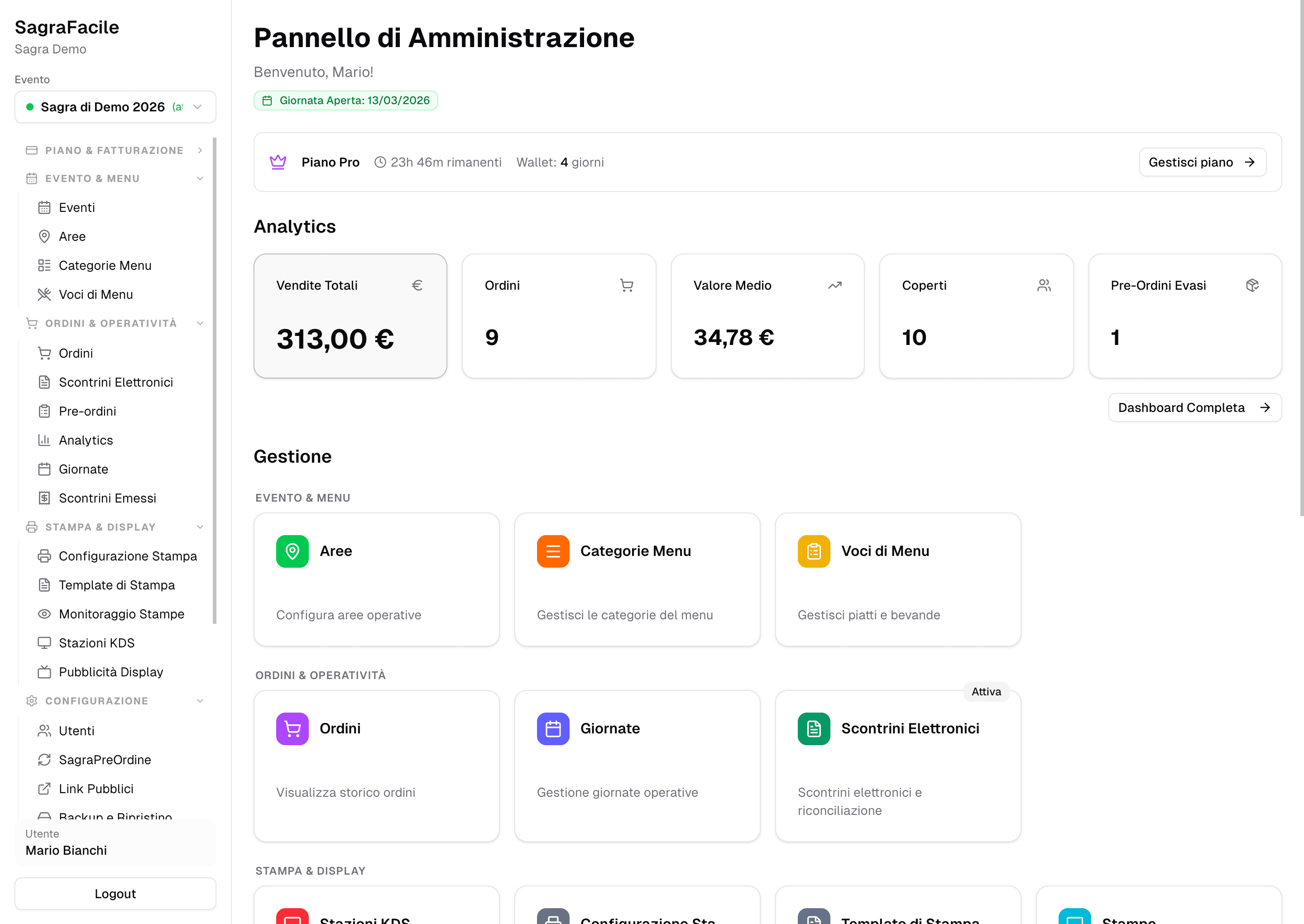This screenshot has height=924, width=1304.
Task: Click the refresh icon beside SagraPreOrdine
Action: click(x=44, y=760)
